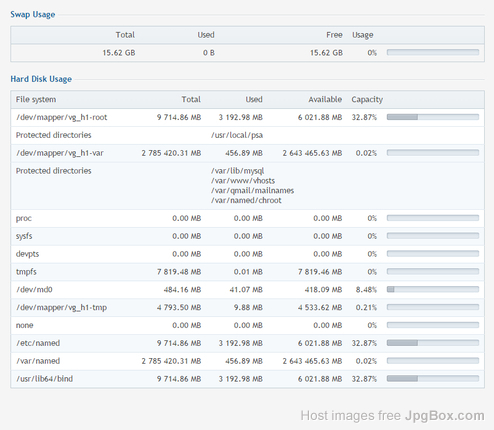The width and height of the screenshot is (494, 430).
Task: Click the /var/qmail/mailnames directory text
Action: (x=252, y=191)
